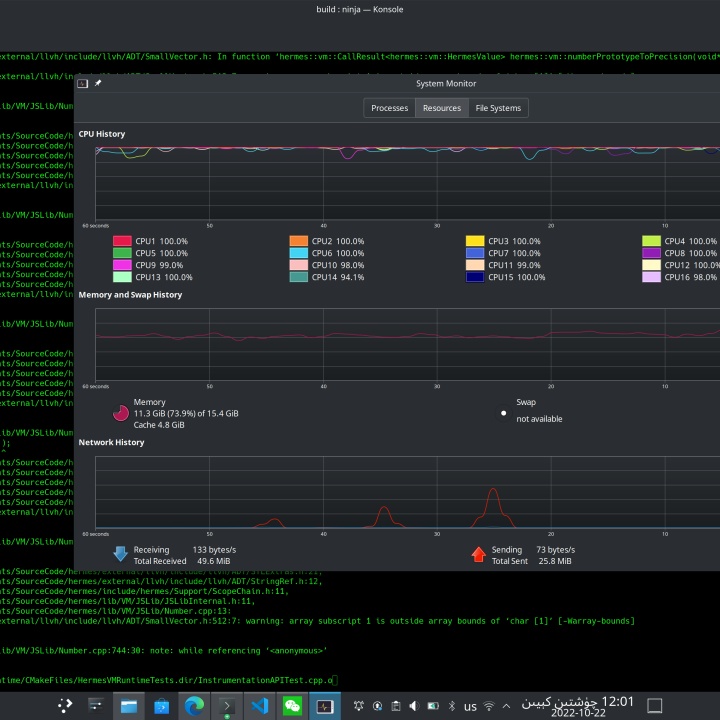Viewport: 720px width, 720px height.
Task: Click the Show Desktop button in taskbar
Action: [x=654, y=706]
